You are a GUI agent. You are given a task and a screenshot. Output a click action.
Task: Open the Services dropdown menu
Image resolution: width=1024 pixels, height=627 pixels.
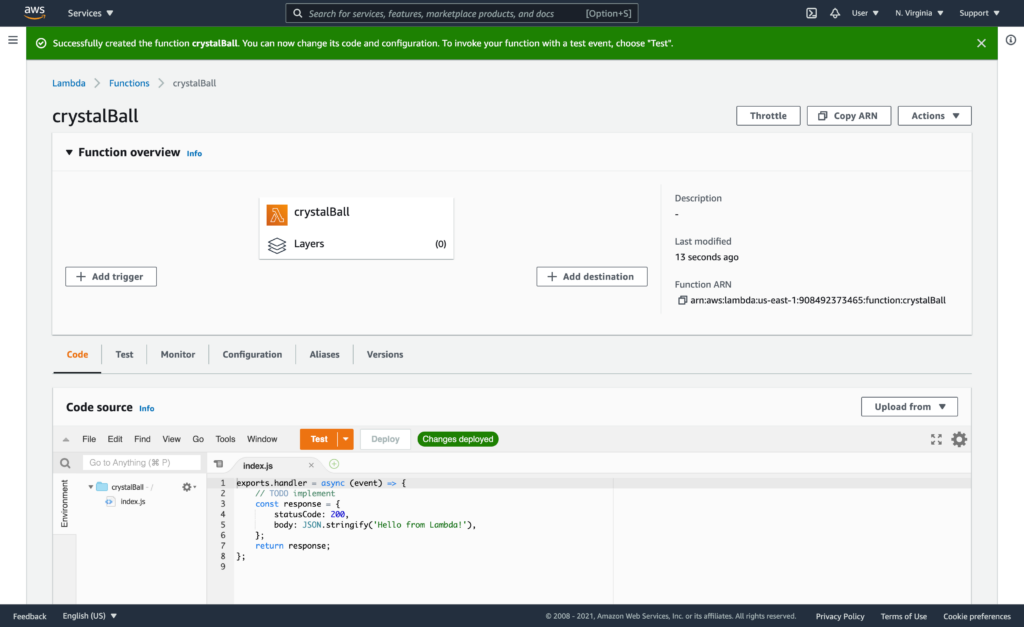(90, 13)
